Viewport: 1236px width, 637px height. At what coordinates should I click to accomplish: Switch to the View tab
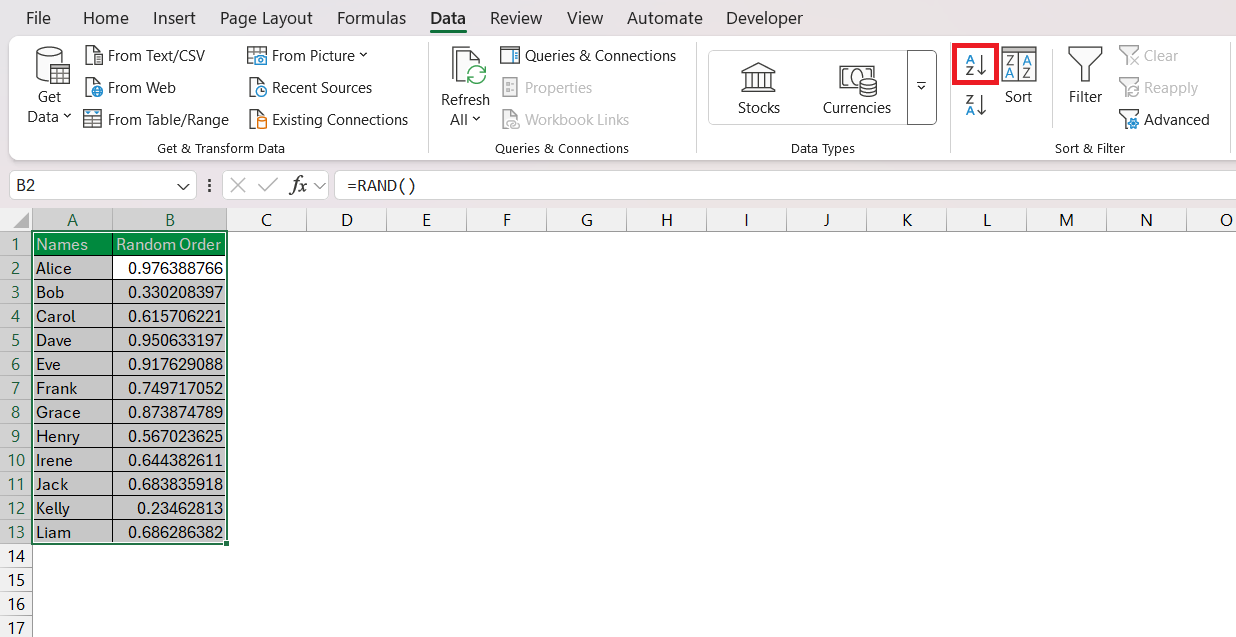point(585,18)
